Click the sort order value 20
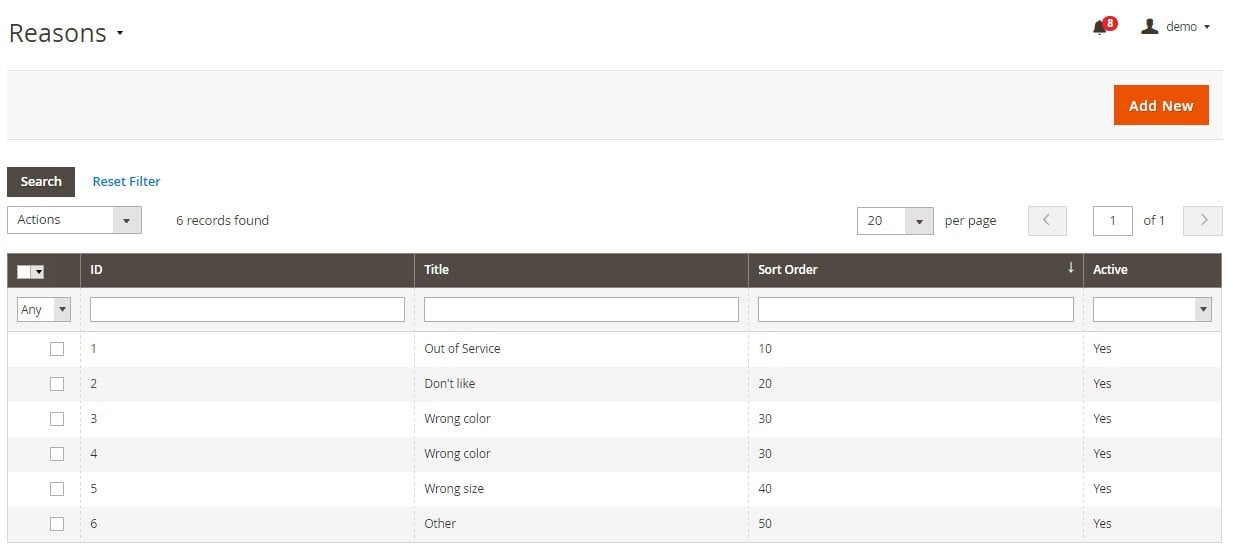This screenshot has height=551, width=1233. (765, 384)
